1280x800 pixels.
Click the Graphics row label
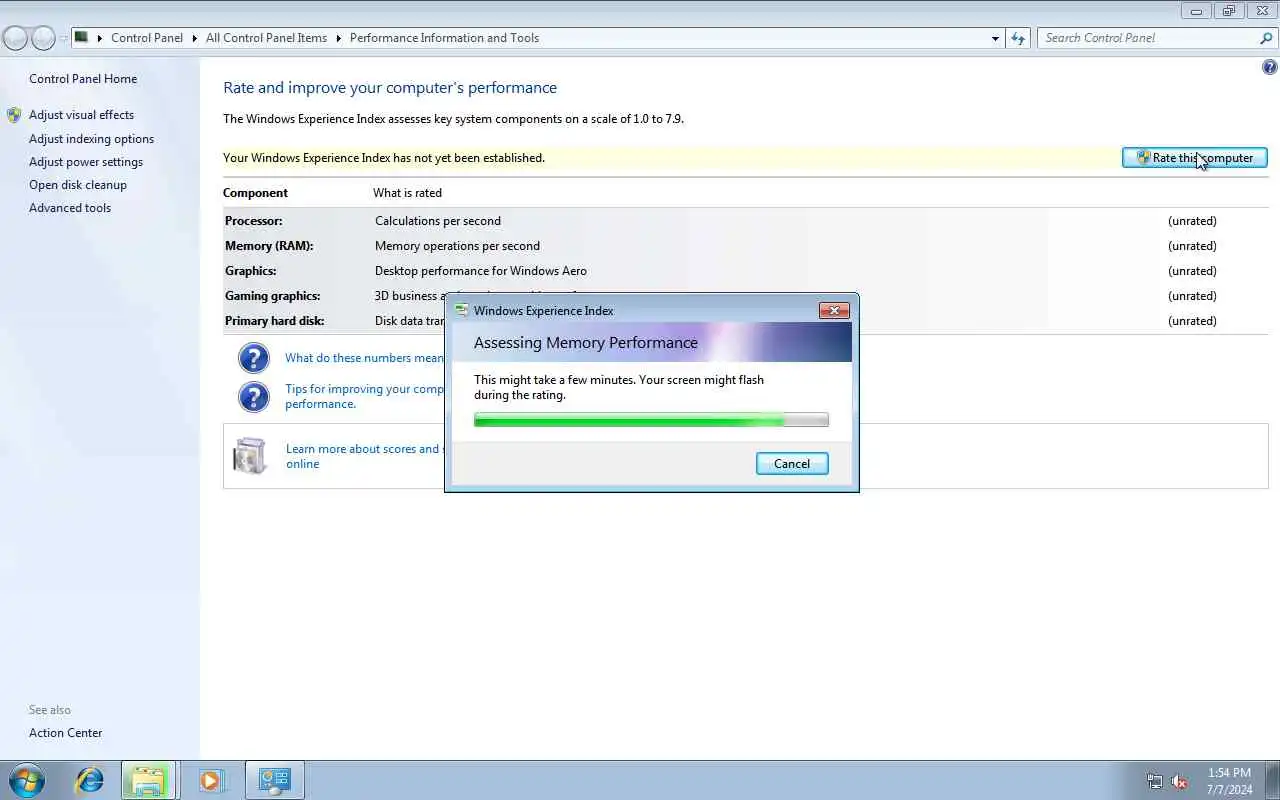250,271
